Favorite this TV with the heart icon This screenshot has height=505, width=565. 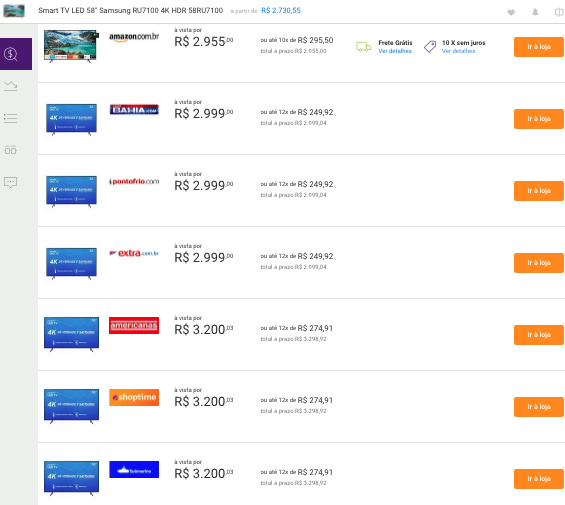point(511,13)
